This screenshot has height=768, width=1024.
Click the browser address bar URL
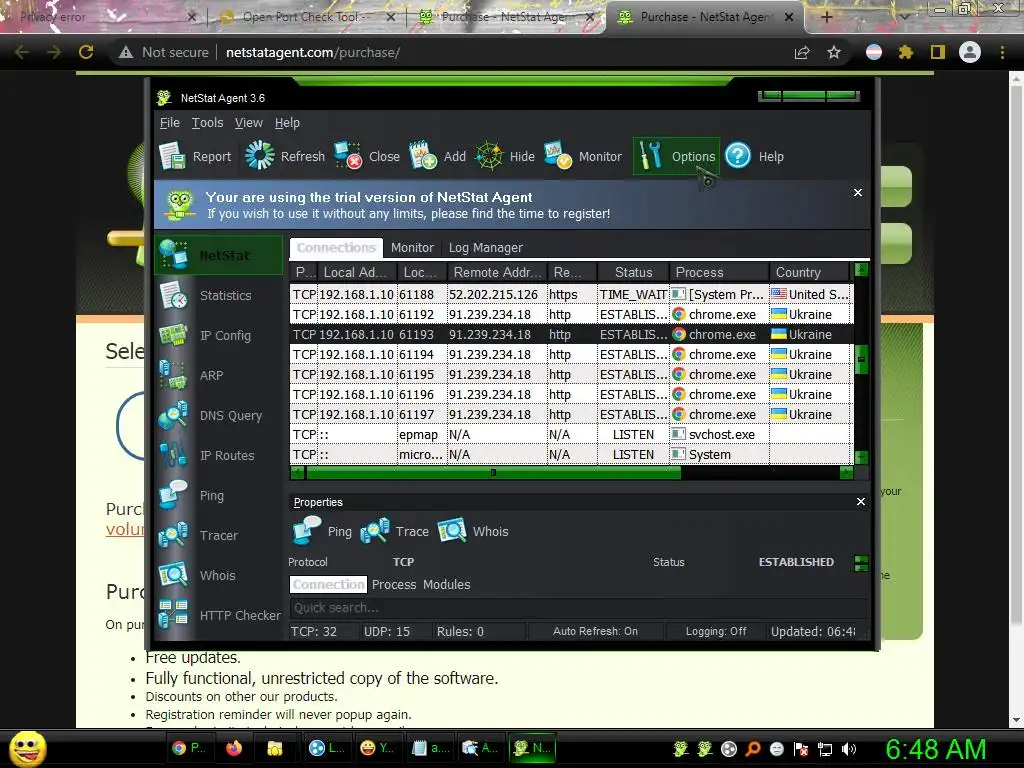[313, 52]
